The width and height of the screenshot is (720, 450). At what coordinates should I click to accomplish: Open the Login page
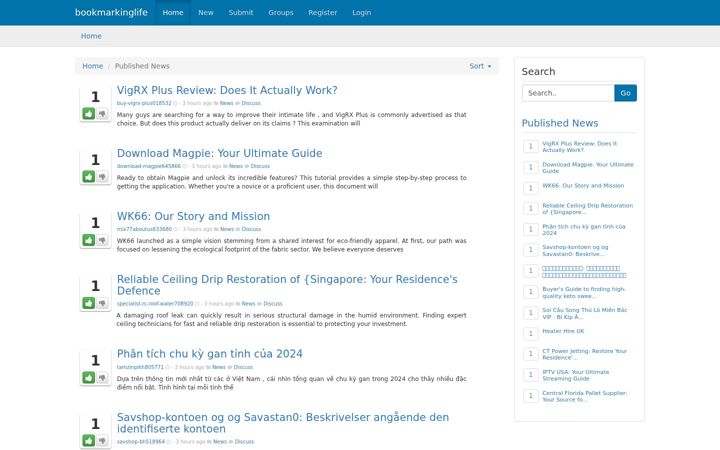point(361,12)
